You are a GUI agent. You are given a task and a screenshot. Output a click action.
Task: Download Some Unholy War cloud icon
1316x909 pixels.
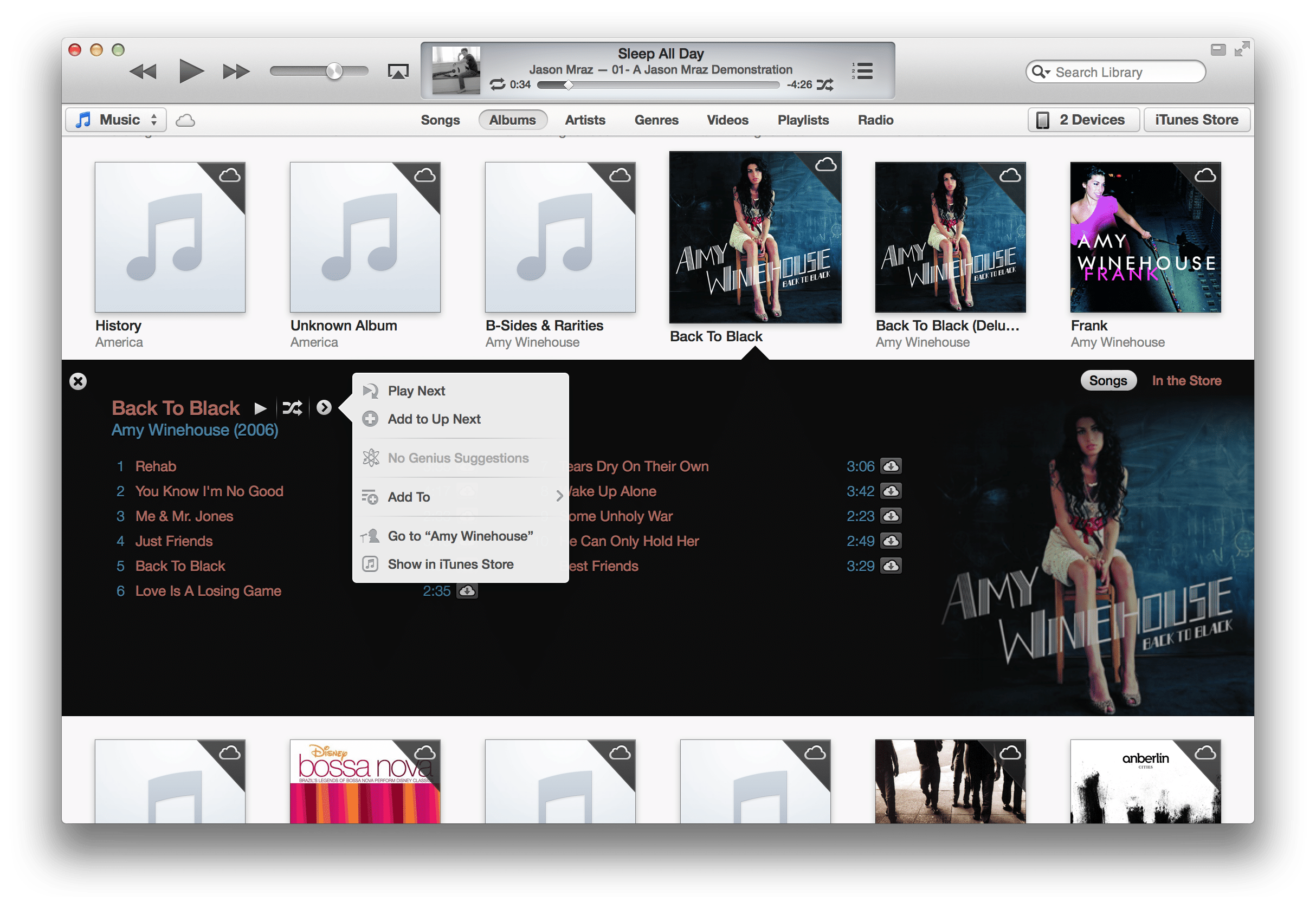[x=891, y=517]
